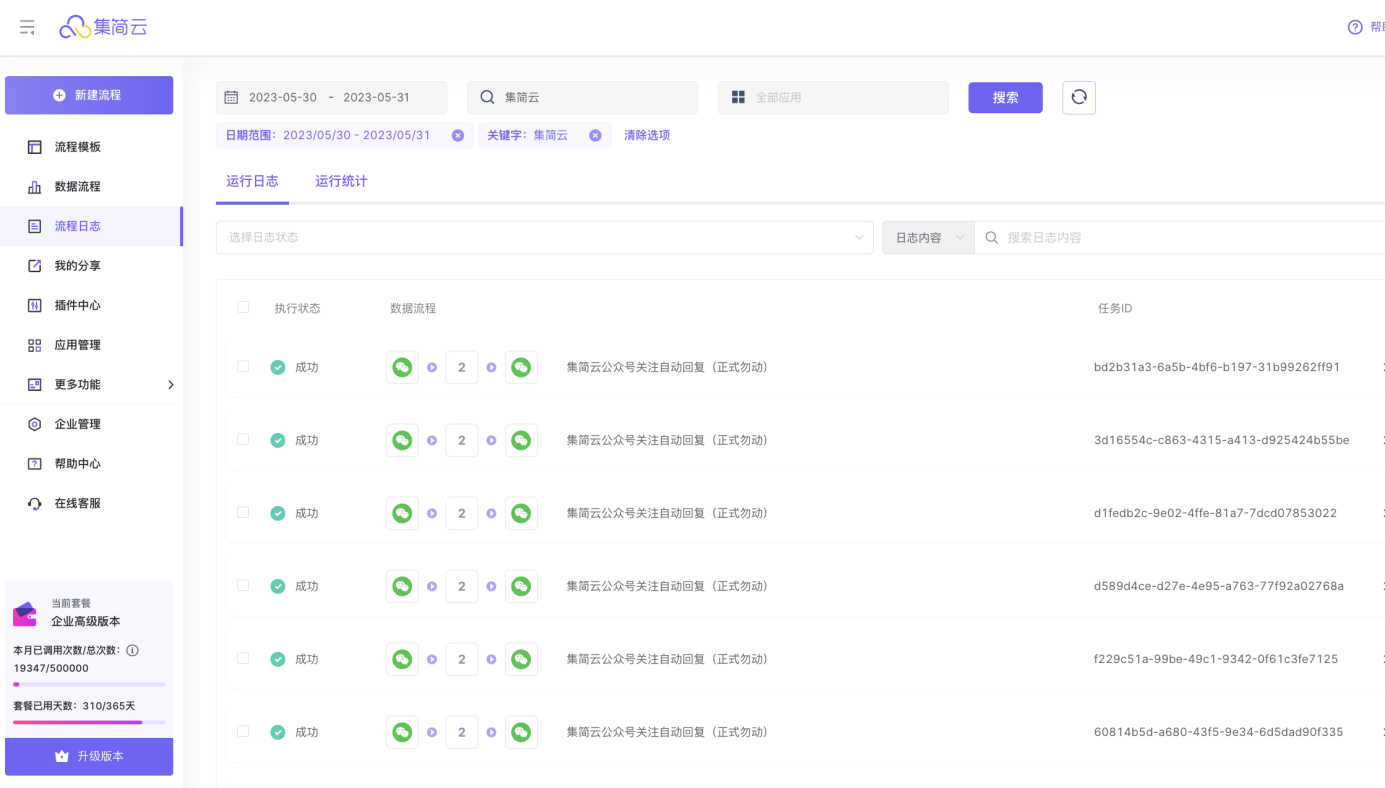
Task: Click the 企业管理 hexagon icon
Action: (x=34, y=424)
